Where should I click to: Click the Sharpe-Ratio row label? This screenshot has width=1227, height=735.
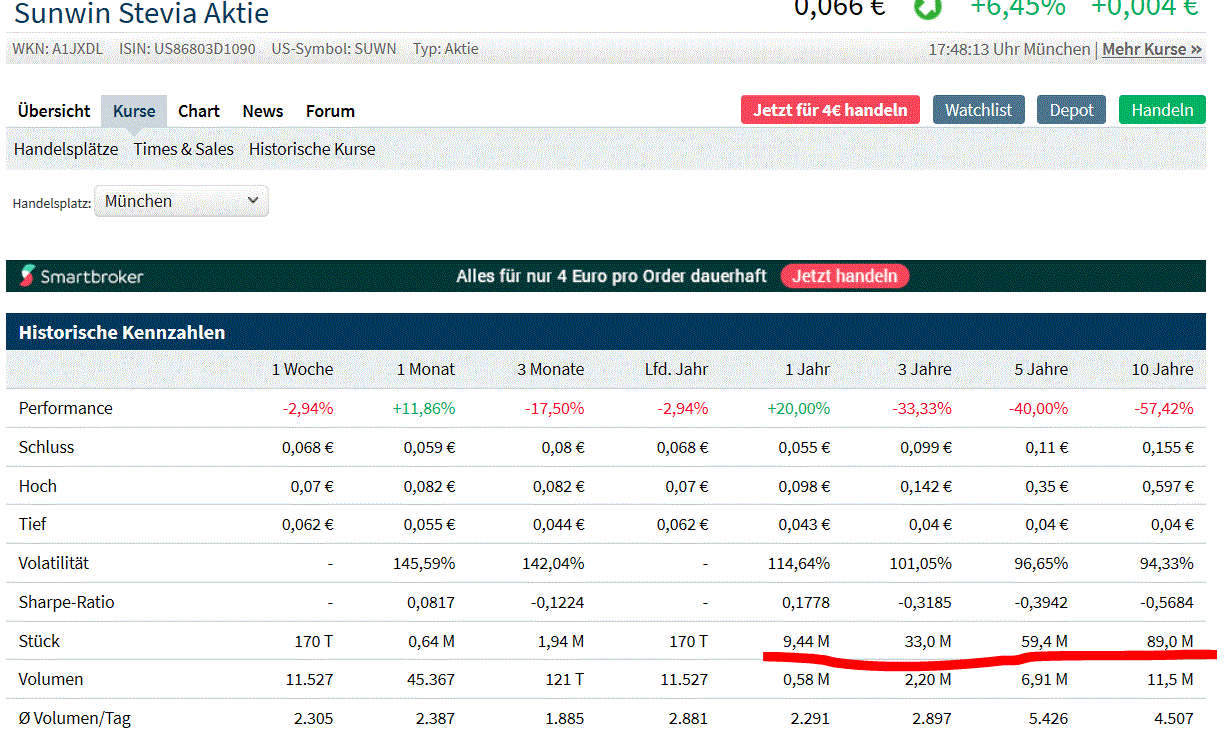[66, 602]
